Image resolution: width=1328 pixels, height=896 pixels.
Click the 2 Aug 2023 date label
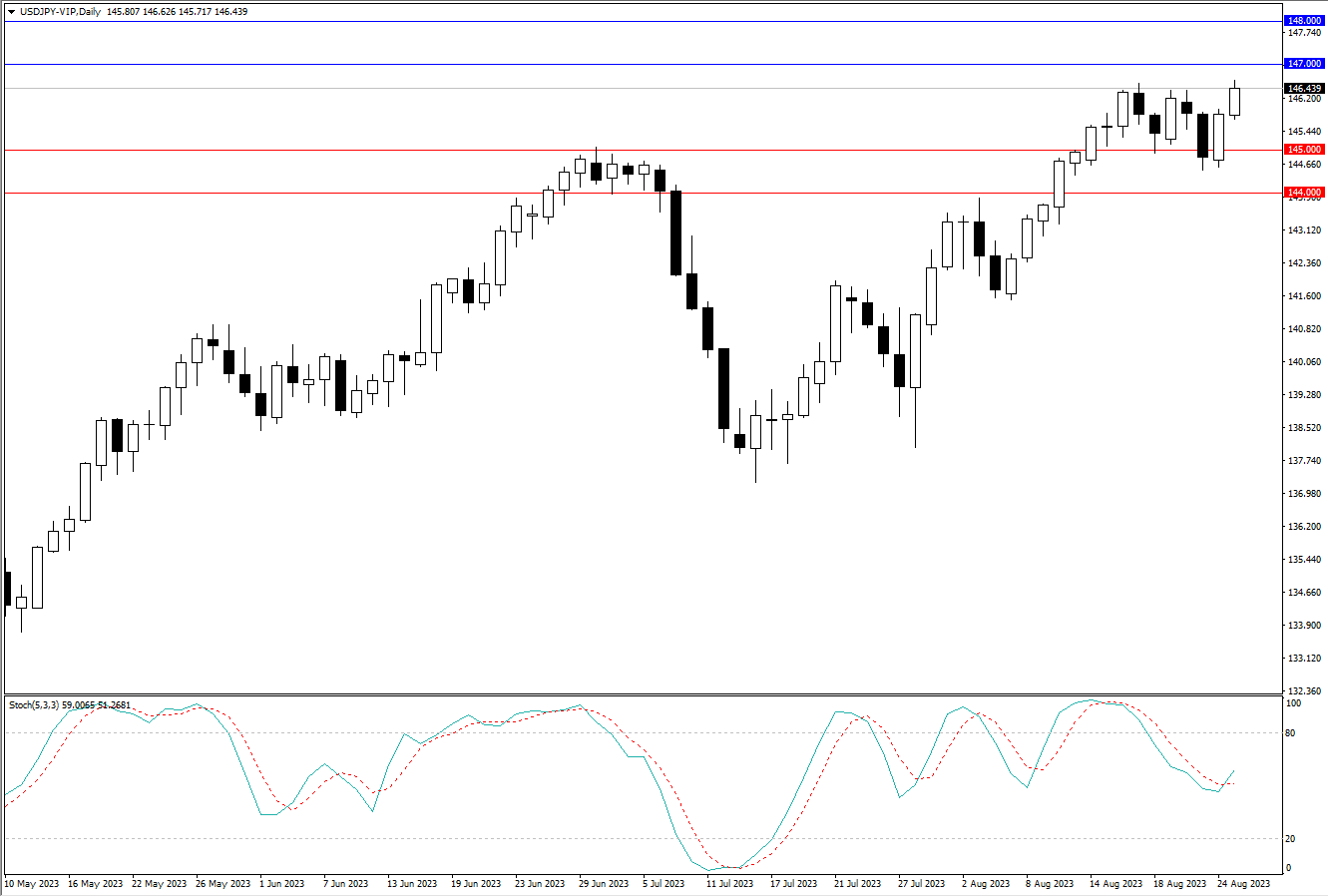[987, 884]
